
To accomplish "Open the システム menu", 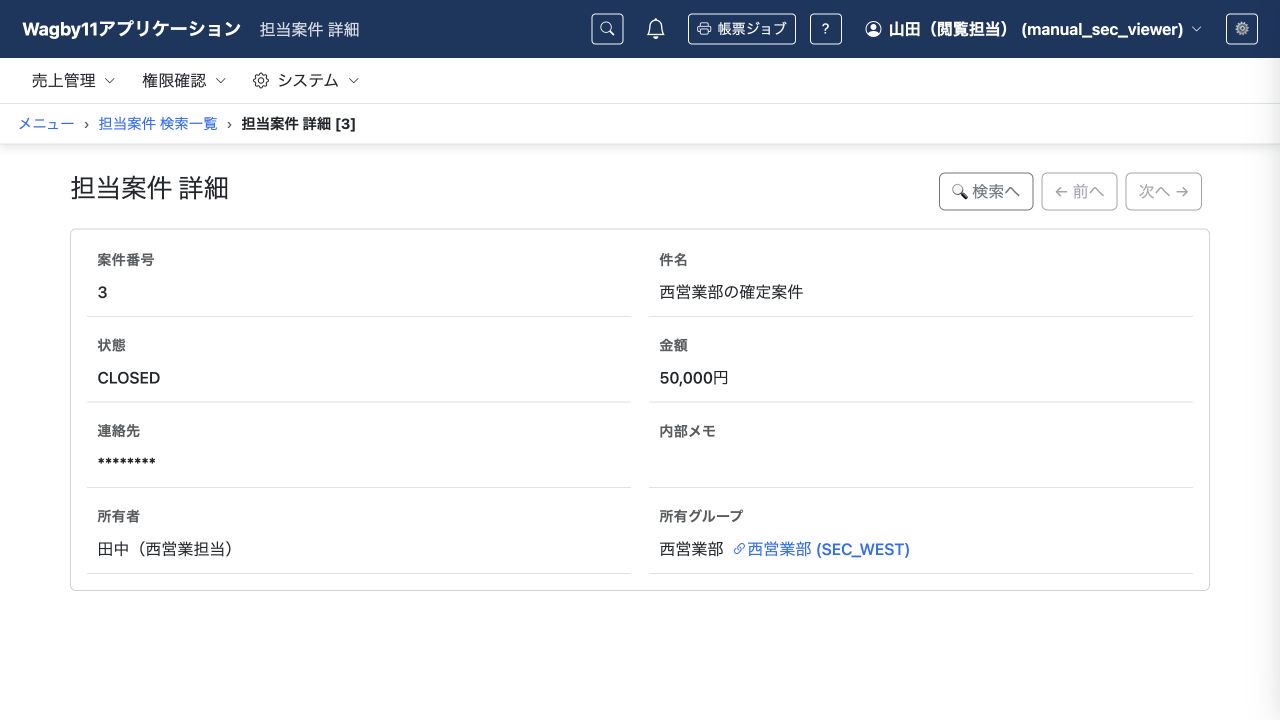I will [306, 80].
